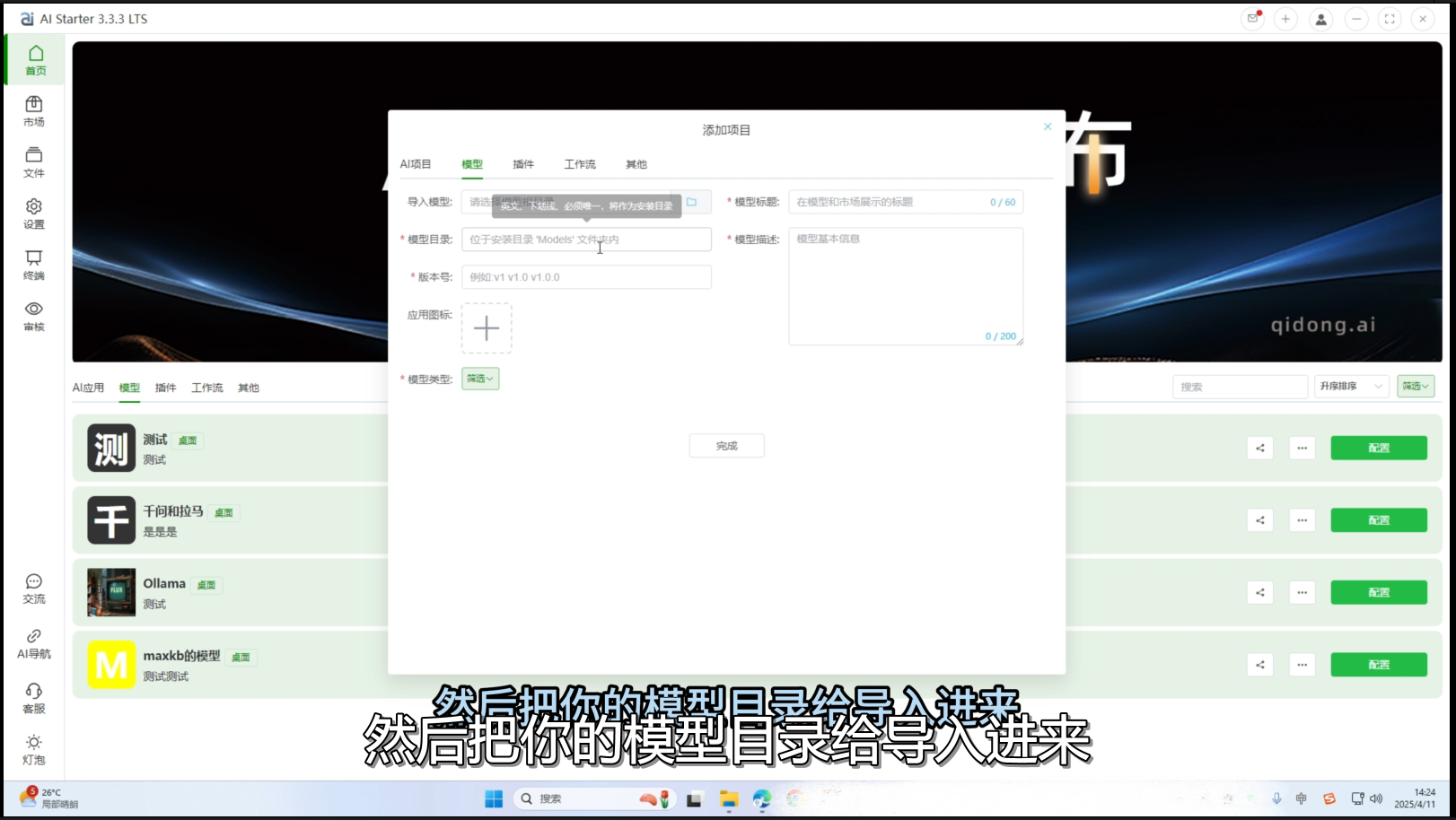
Task: Select the 其他 tab on main page
Action: tap(249, 388)
